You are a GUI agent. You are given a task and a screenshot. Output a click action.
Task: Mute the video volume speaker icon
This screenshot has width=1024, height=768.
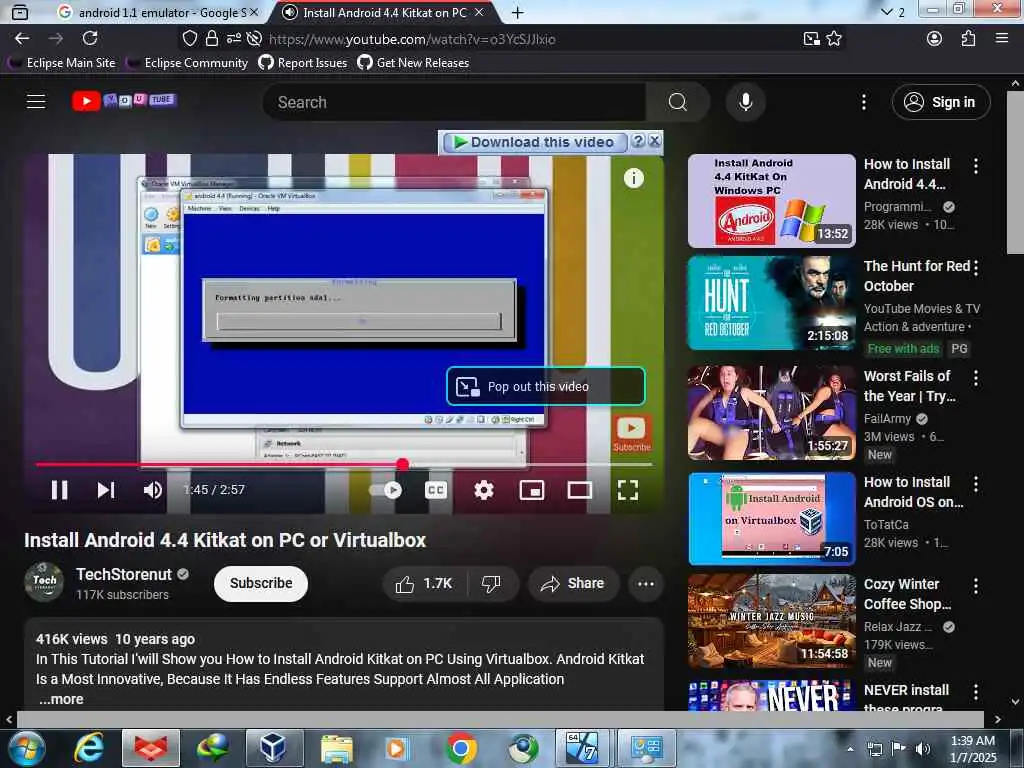pyautogui.click(x=153, y=490)
